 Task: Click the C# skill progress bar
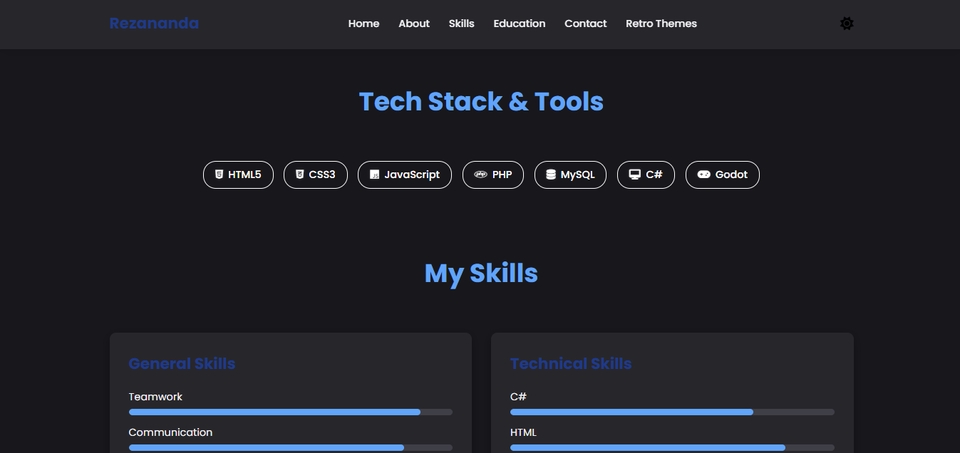(672, 412)
